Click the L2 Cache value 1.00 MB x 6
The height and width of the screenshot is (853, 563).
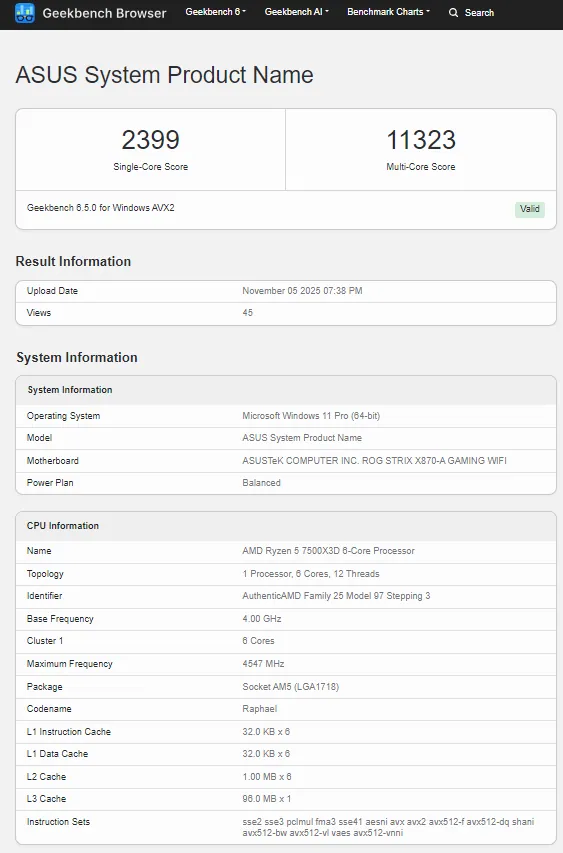coord(267,777)
